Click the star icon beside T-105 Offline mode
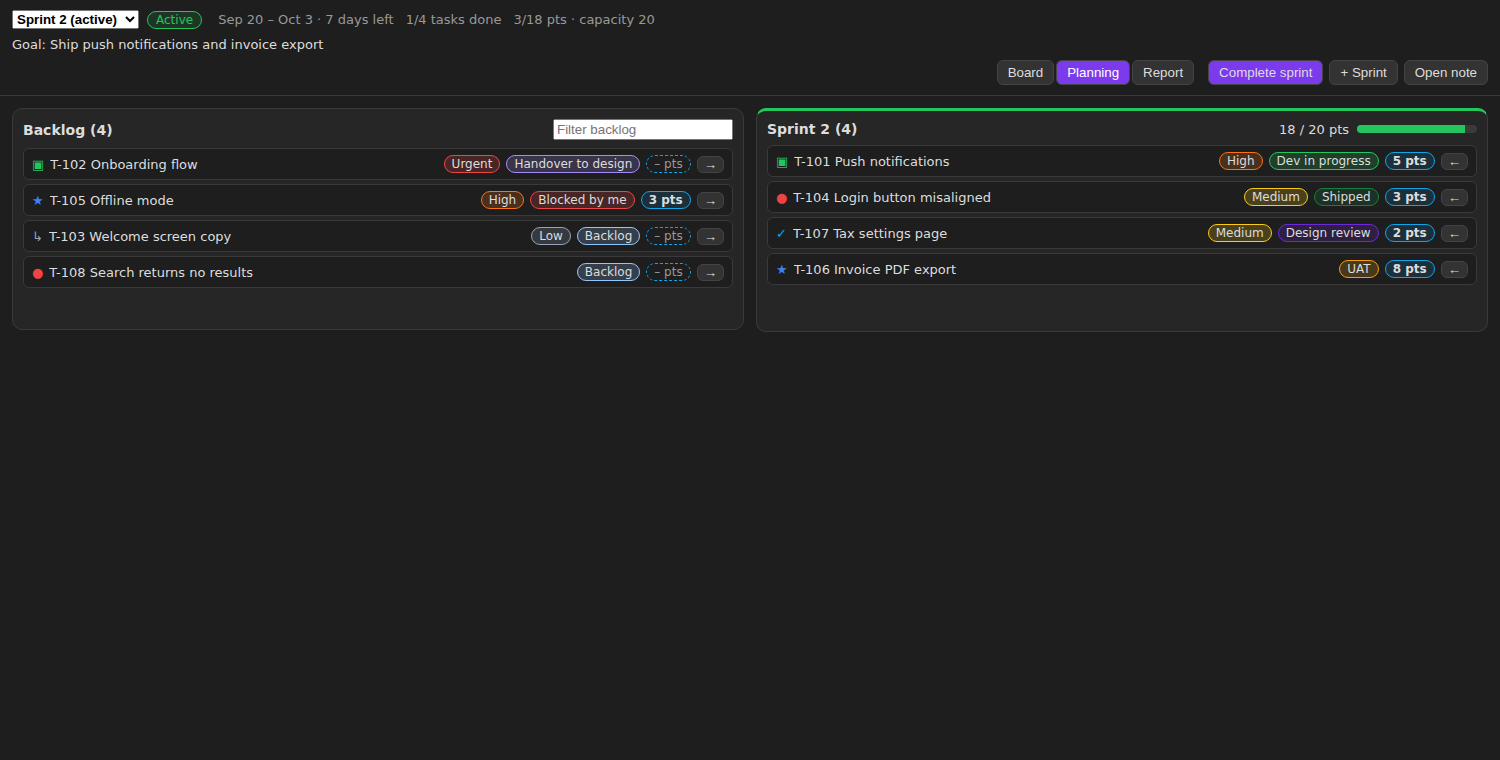 [x=38, y=201]
